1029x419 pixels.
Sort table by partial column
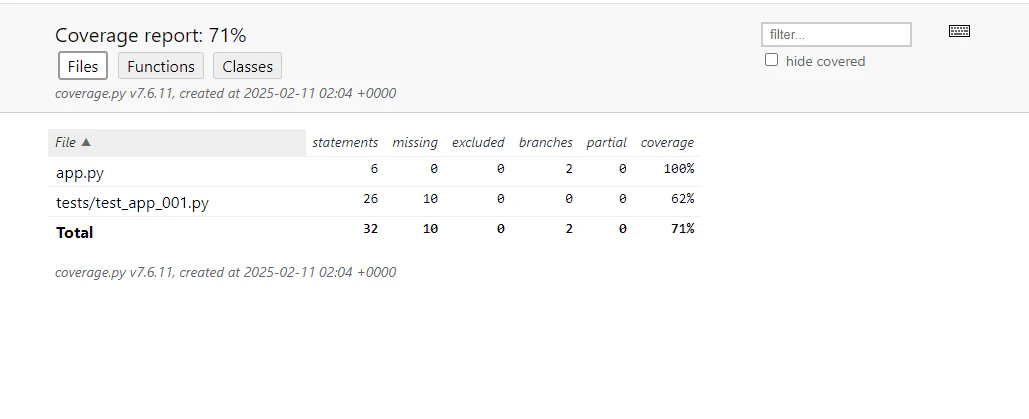(x=606, y=143)
